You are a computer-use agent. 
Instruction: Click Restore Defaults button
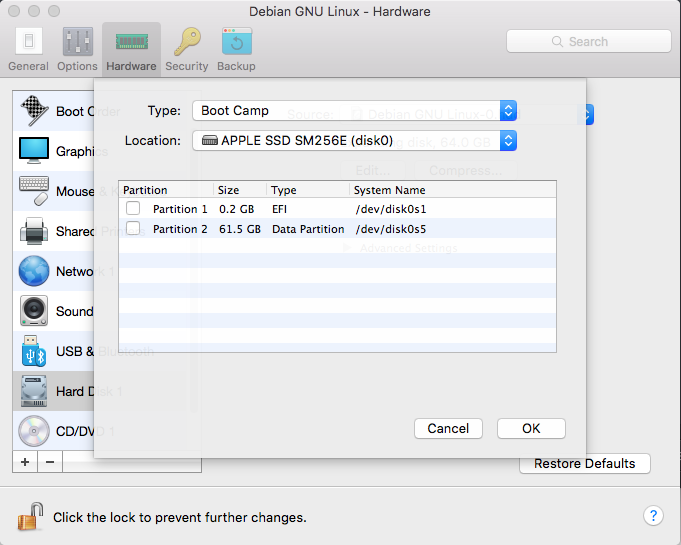[584, 464]
